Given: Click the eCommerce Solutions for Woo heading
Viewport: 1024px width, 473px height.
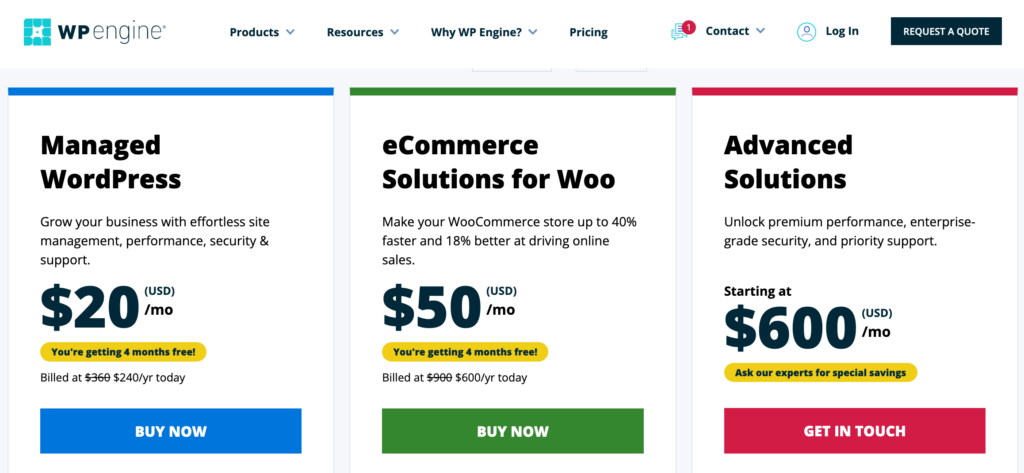Looking at the screenshot, I should pyautogui.click(x=498, y=162).
